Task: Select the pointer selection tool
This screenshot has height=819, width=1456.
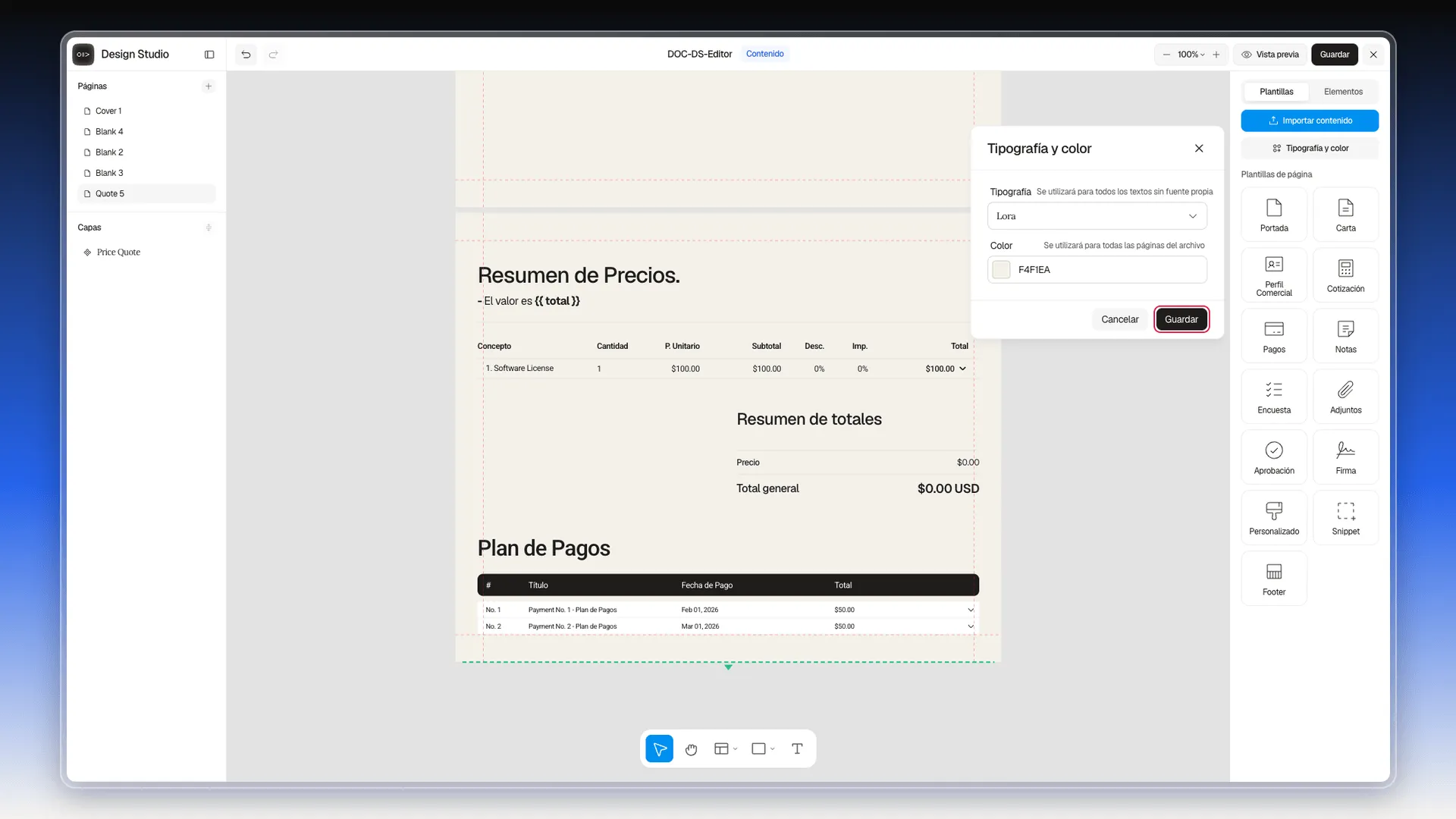Action: tap(660, 749)
